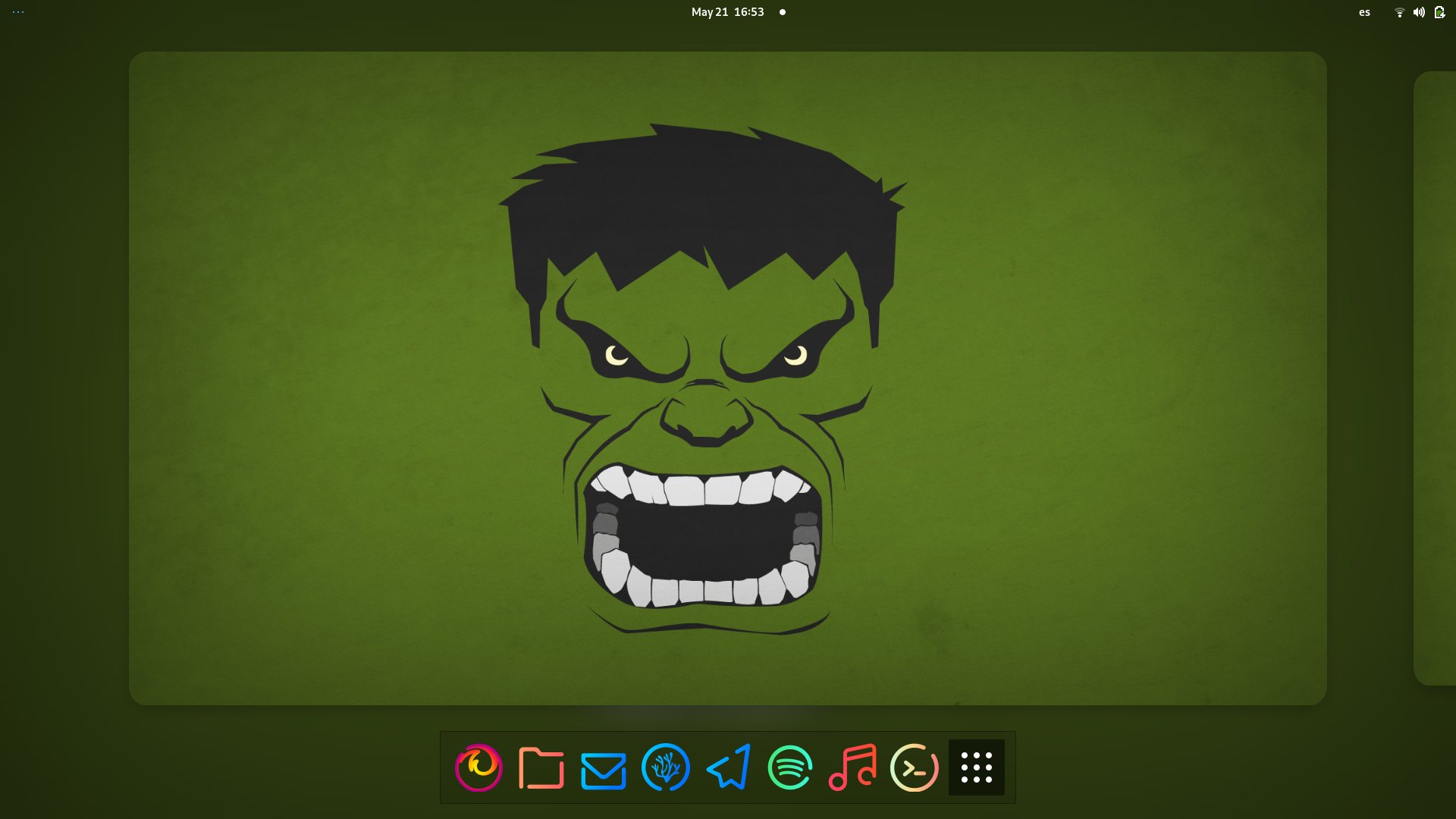
Task: Launch Spotify from the dock
Action: coord(790,767)
